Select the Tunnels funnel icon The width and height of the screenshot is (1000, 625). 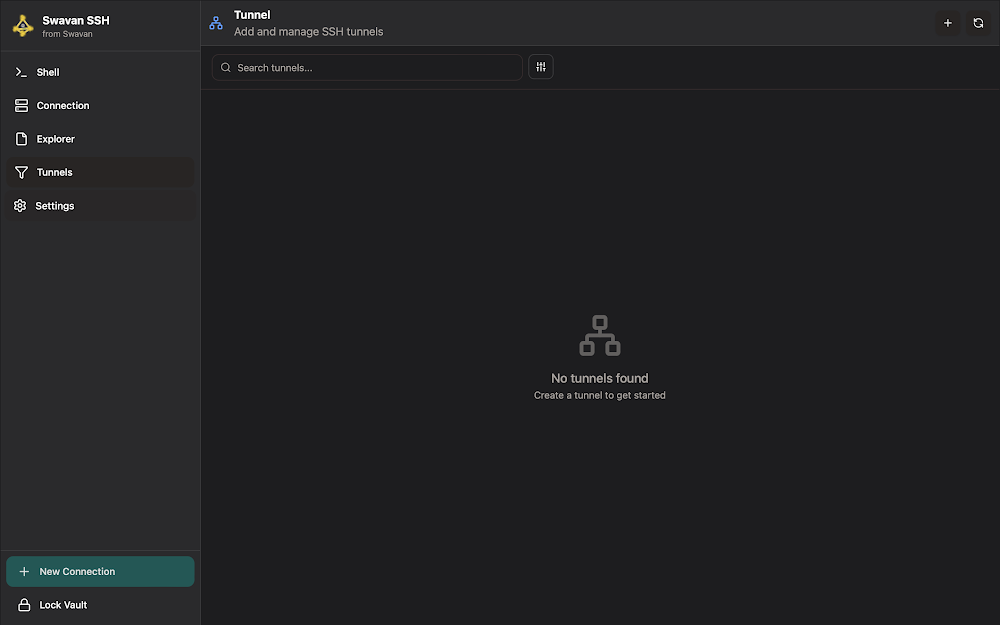pyautogui.click(x=20, y=172)
